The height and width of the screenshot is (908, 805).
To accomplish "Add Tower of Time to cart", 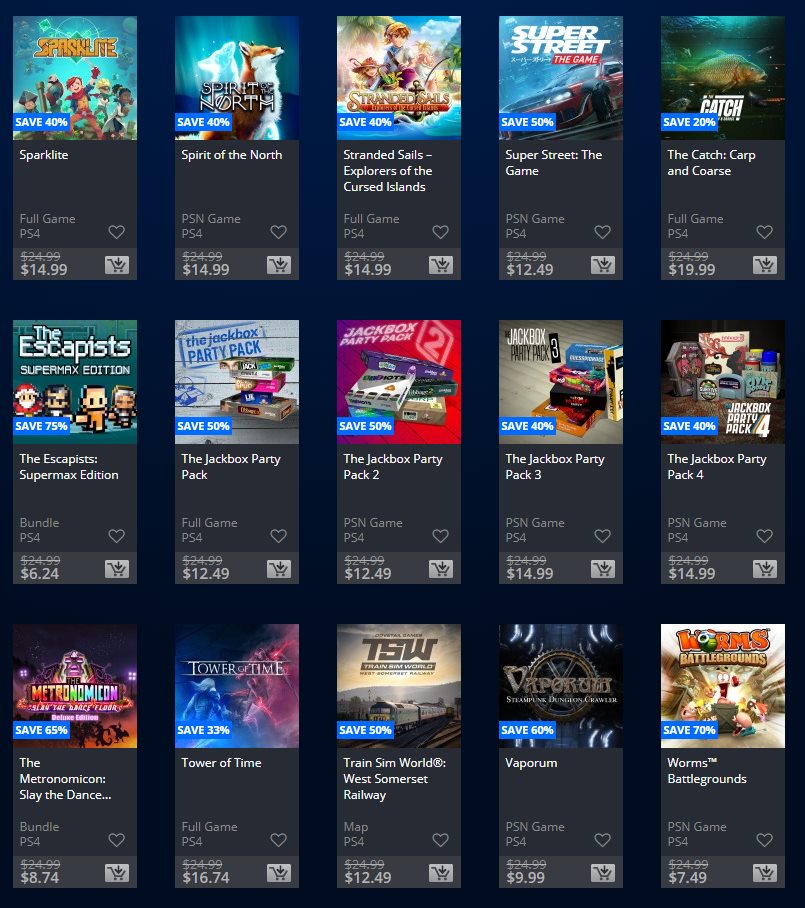I will [279, 873].
